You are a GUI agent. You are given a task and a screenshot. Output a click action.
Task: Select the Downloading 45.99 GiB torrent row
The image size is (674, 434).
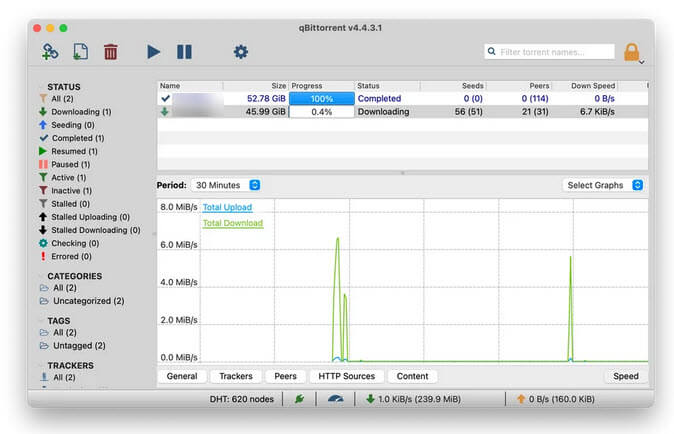click(x=402, y=112)
